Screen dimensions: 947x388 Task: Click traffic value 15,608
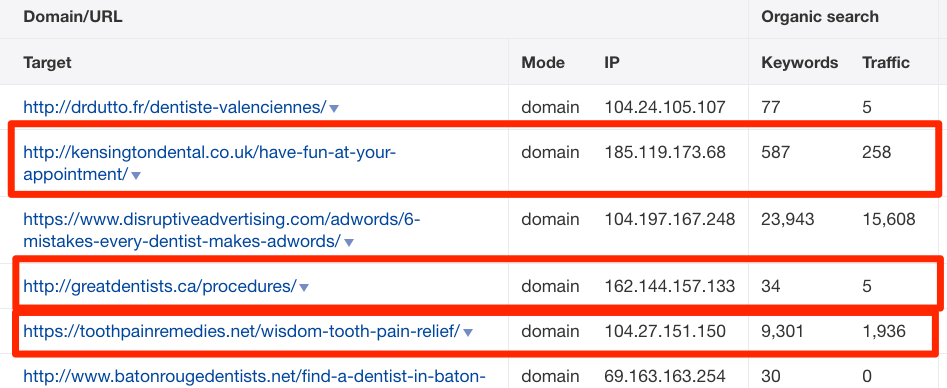pos(889,219)
